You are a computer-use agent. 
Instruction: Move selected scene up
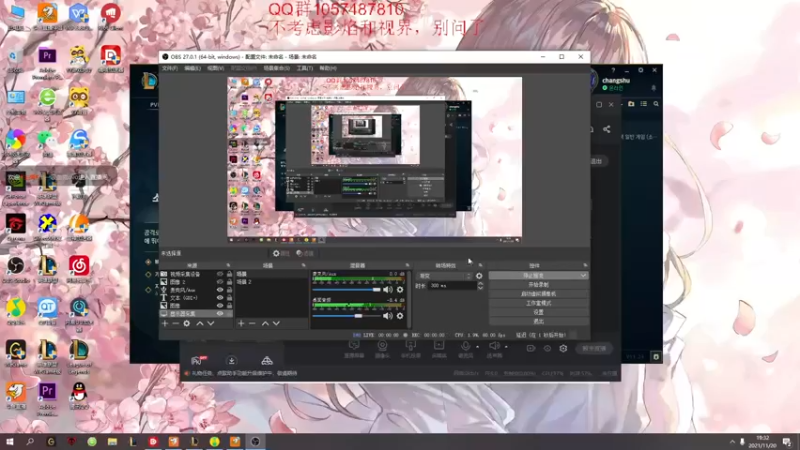pyautogui.click(x=265, y=323)
